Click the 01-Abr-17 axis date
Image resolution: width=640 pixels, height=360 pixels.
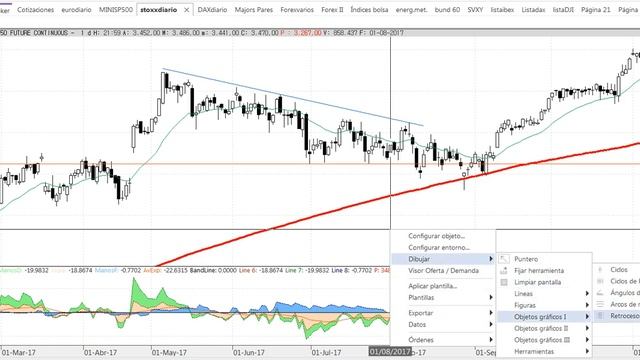click(100, 352)
